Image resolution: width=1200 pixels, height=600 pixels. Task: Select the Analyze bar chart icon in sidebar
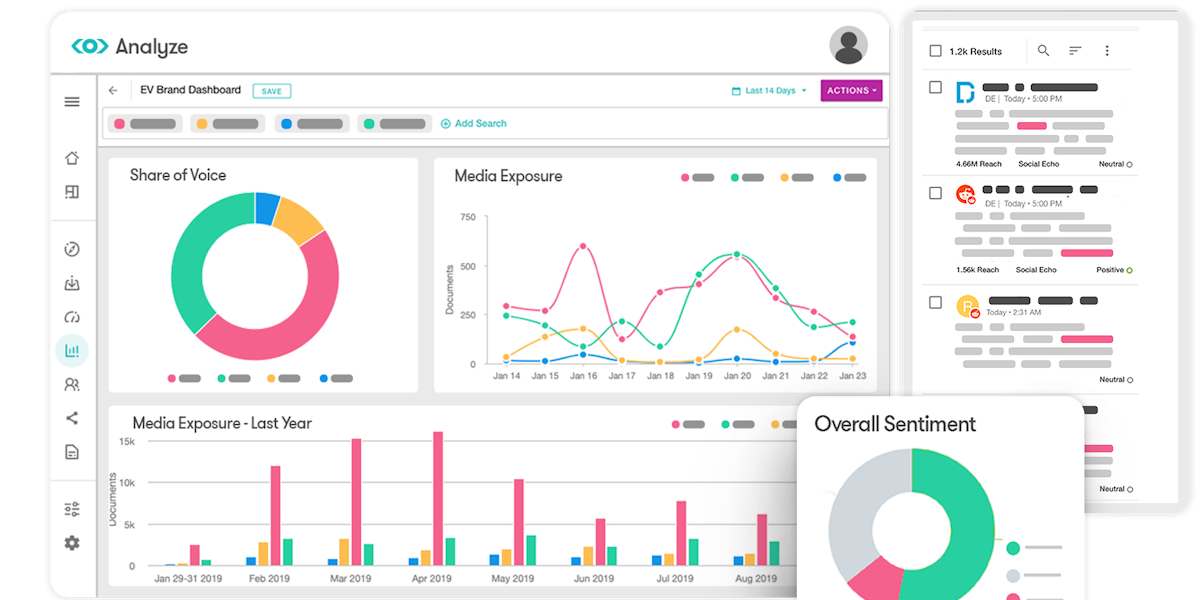coord(71,350)
